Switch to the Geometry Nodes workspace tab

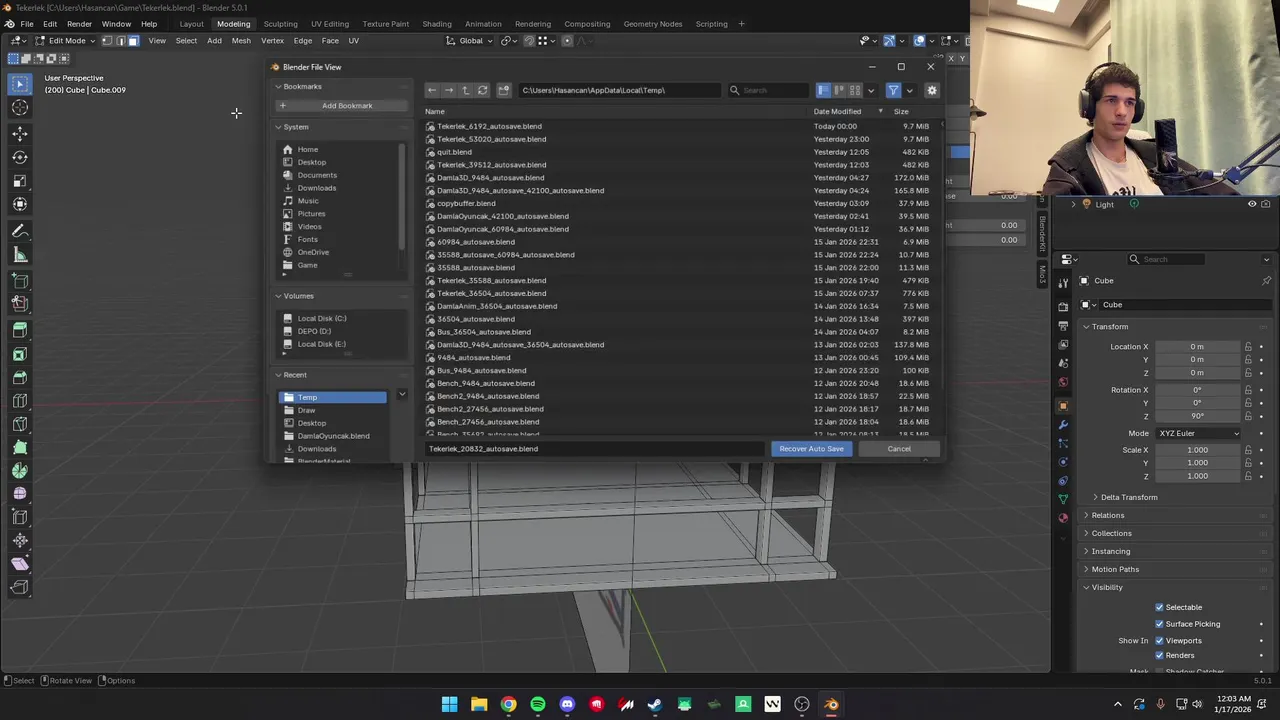tap(653, 24)
